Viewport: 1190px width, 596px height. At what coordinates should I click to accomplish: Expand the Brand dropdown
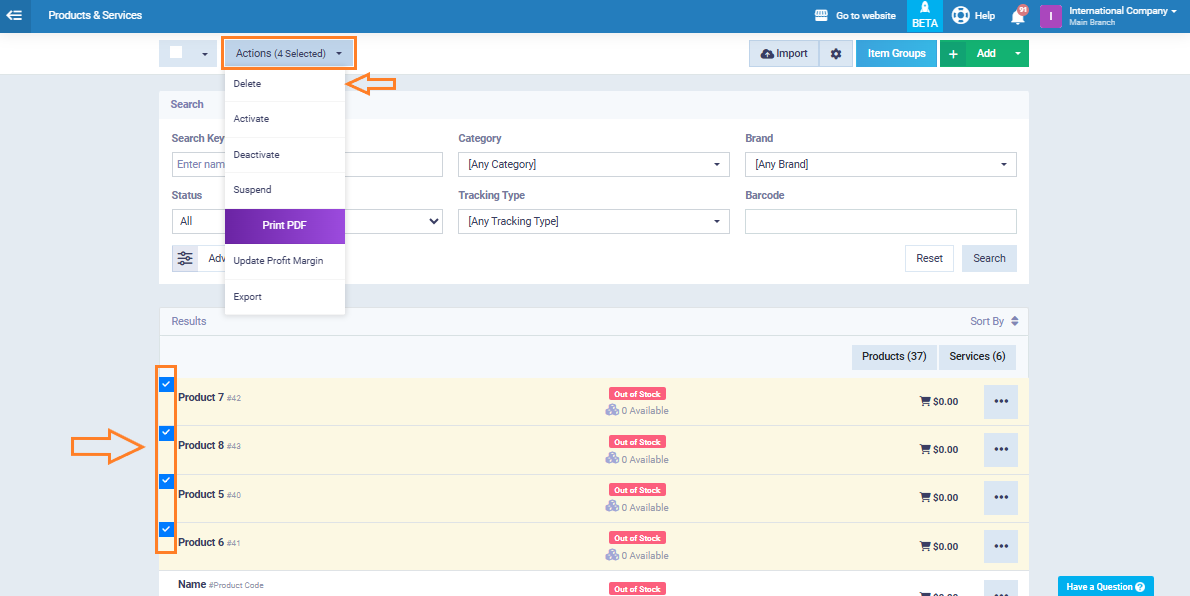880,164
